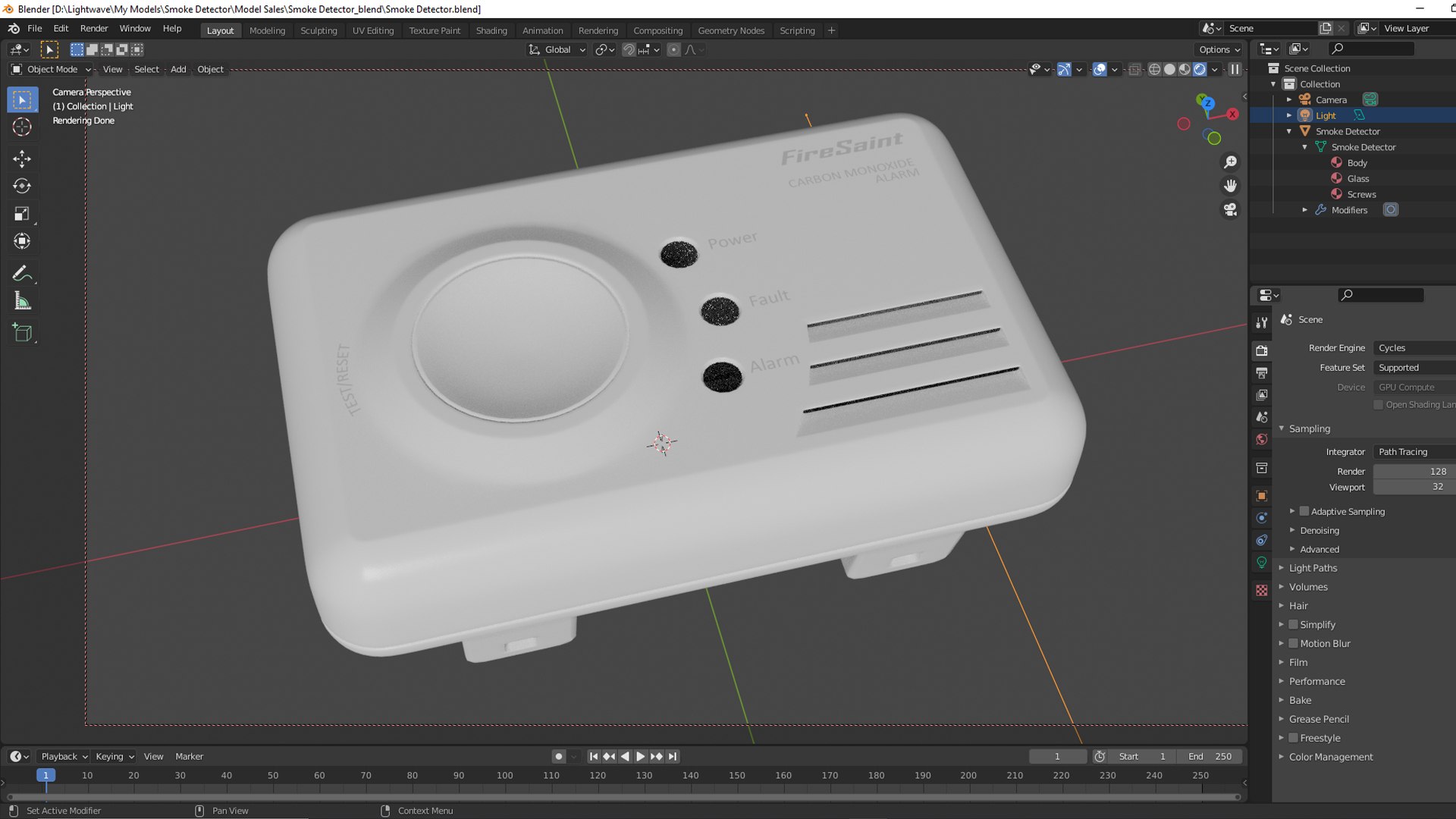Switch to the Geometry Nodes workspace tab

pyautogui.click(x=731, y=30)
